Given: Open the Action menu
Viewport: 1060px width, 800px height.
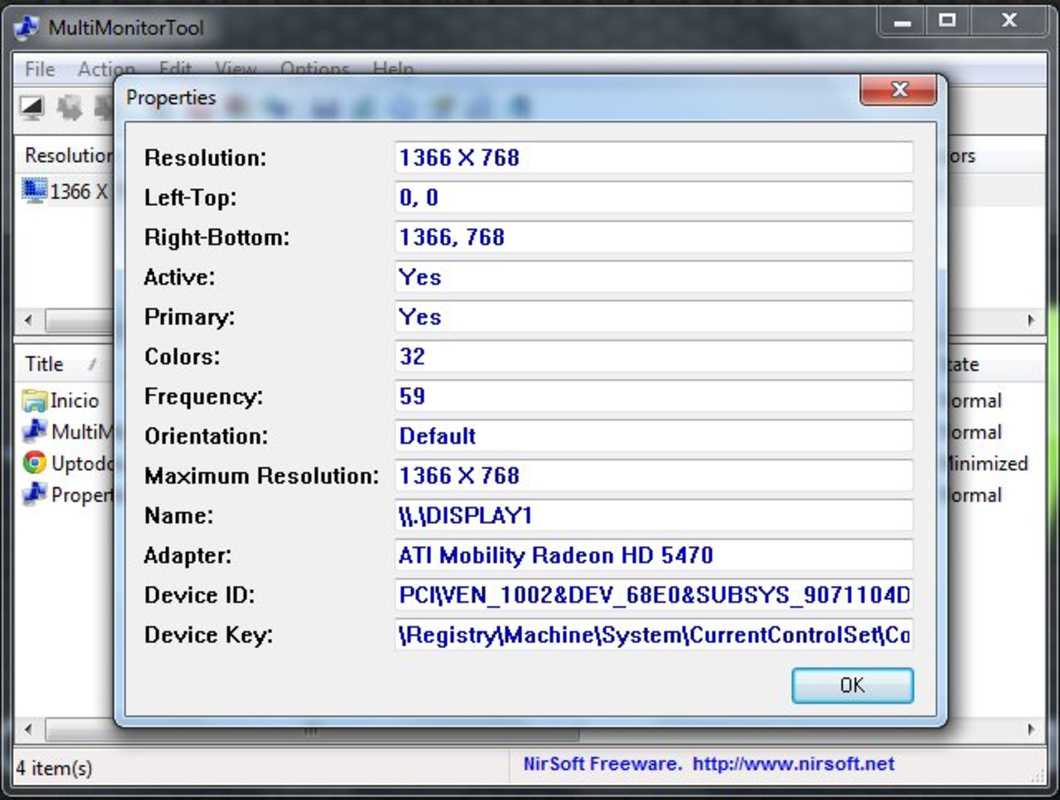Looking at the screenshot, I should click(x=105, y=69).
